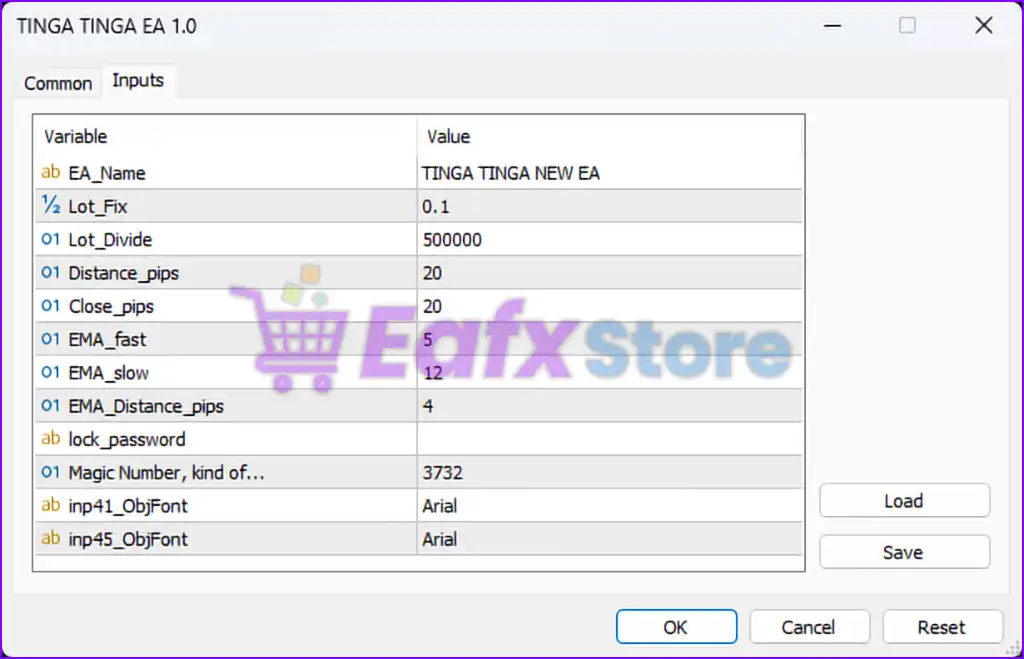Click the string type icon beside inp41_ObjFont
The height and width of the screenshot is (659, 1024).
(x=50, y=506)
